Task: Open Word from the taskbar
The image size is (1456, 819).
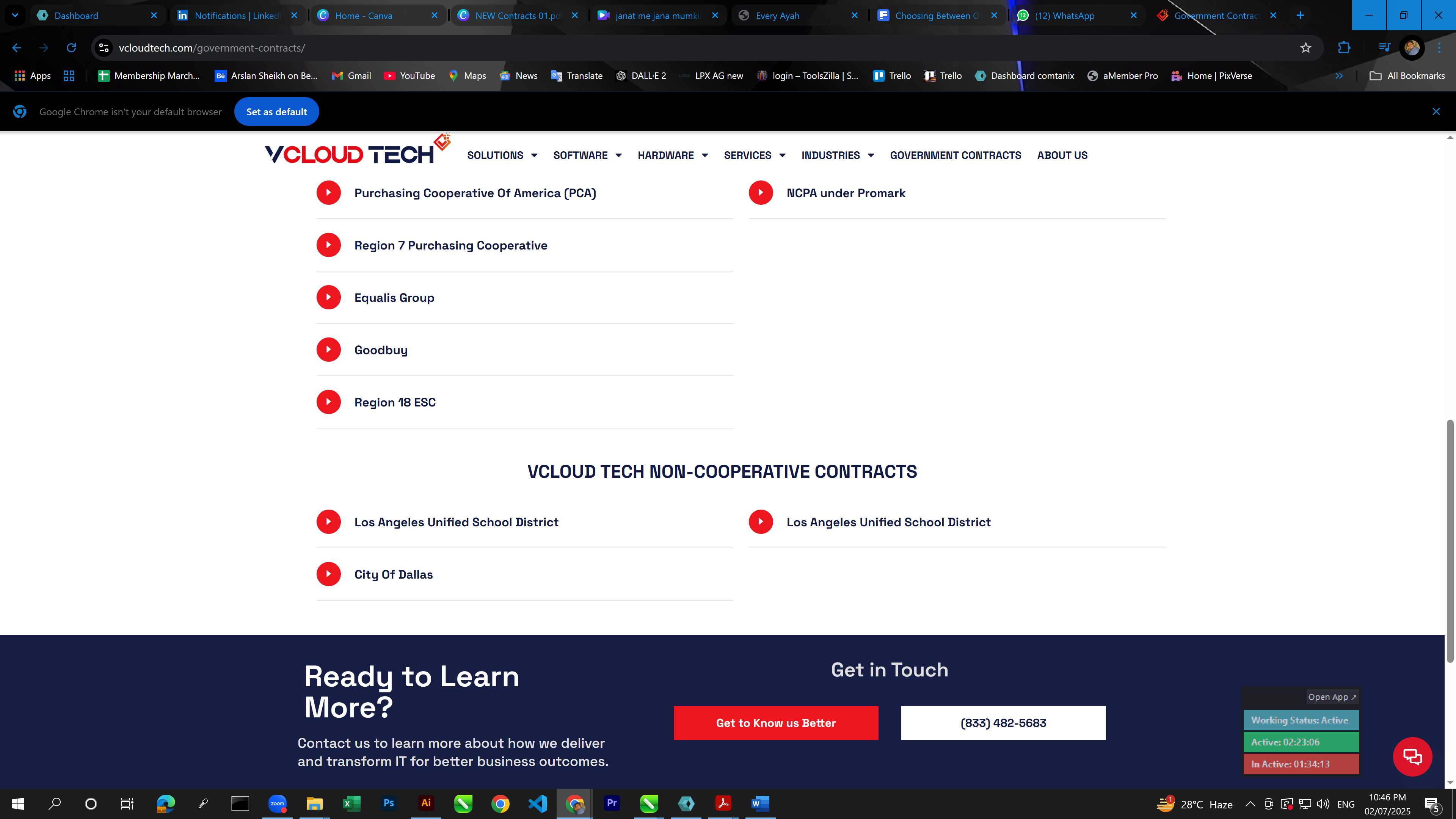Action: tap(760, 803)
